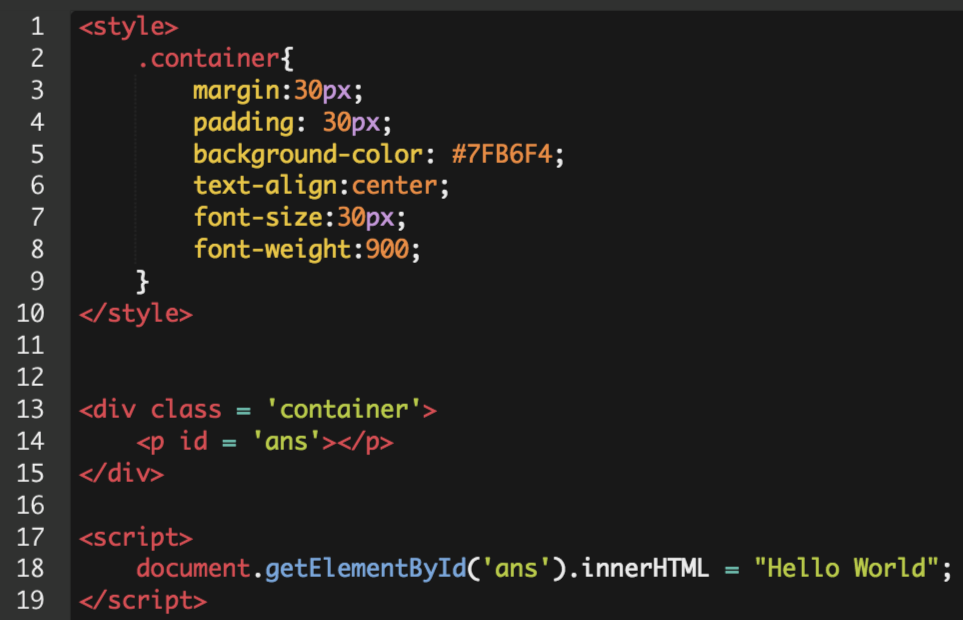Click line number 18 in the gutter
The height and width of the screenshot is (620, 963).
click(31, 568)
